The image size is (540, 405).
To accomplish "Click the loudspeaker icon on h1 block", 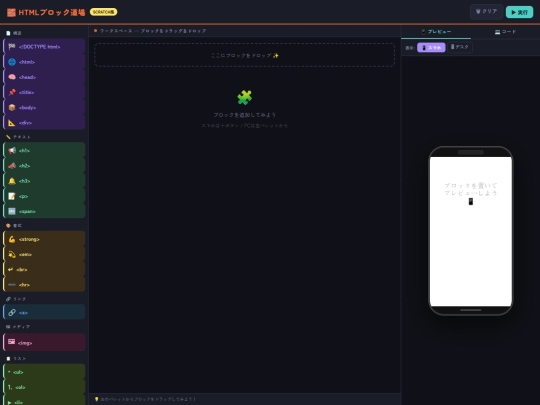I will (12, 150).
